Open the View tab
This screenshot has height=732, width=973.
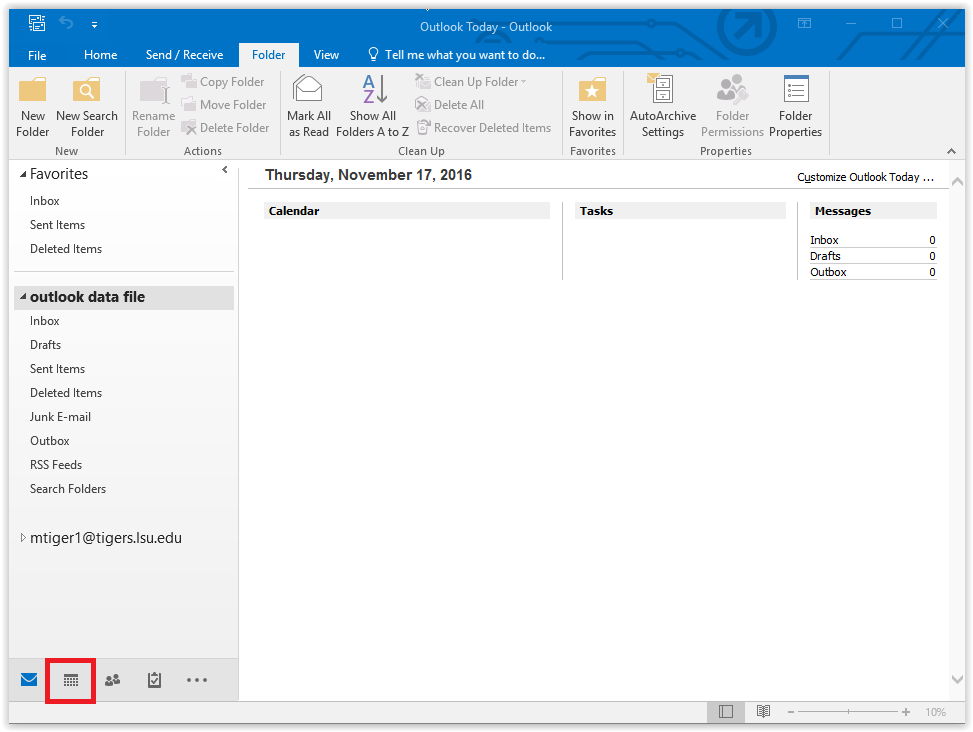326,55
